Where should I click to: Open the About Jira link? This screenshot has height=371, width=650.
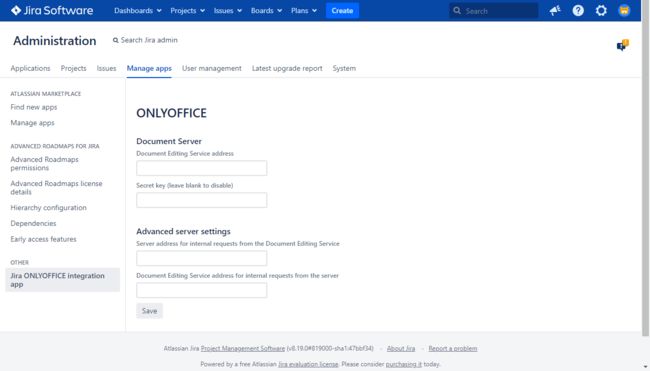tap(401, 349)
